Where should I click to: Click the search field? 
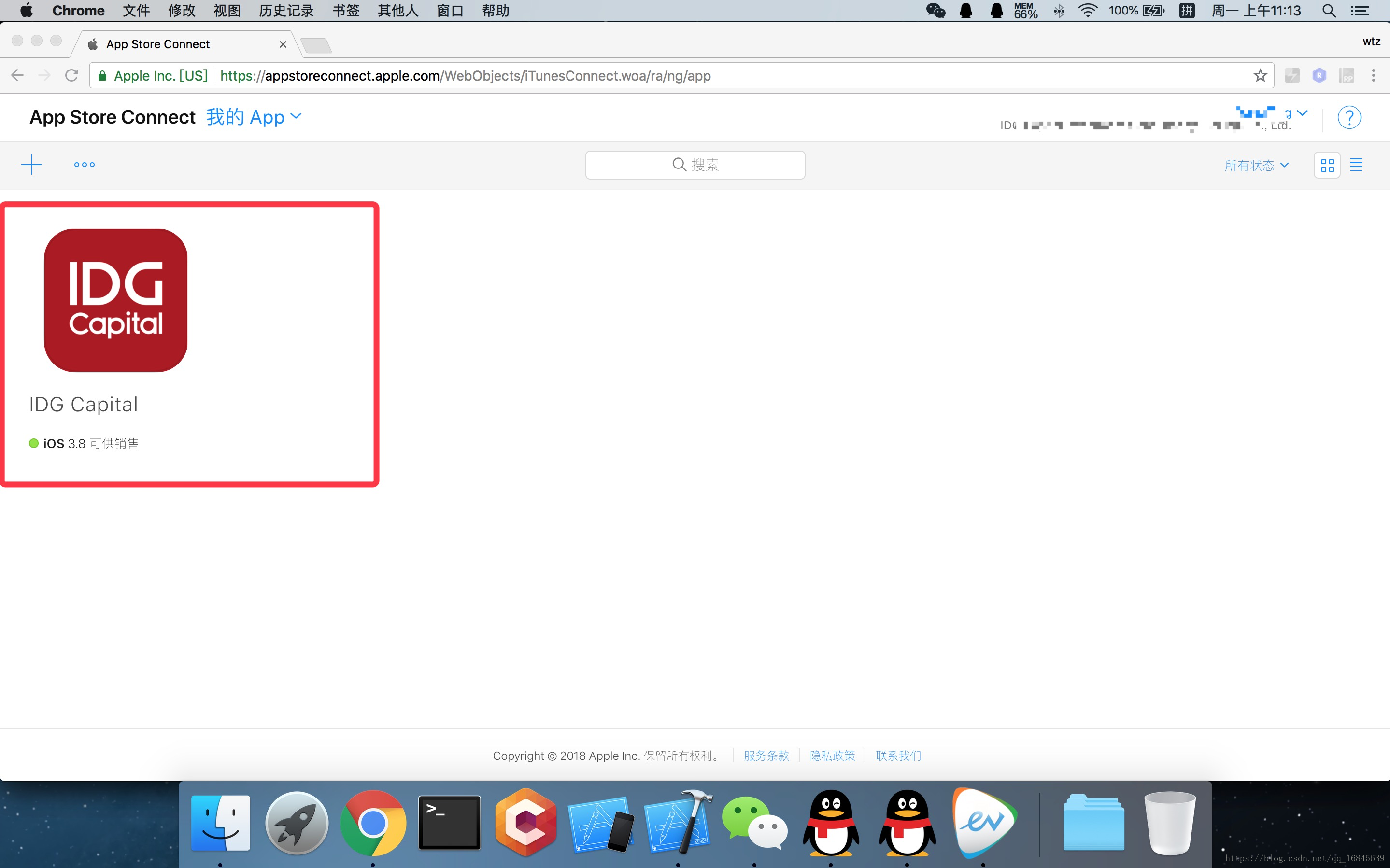(695, 165)
